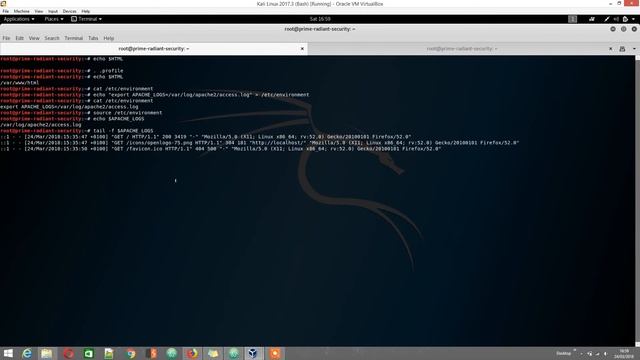640x360 pixels.
Task: Click the "source /etc/environment" command line
Action: point(81,113)
